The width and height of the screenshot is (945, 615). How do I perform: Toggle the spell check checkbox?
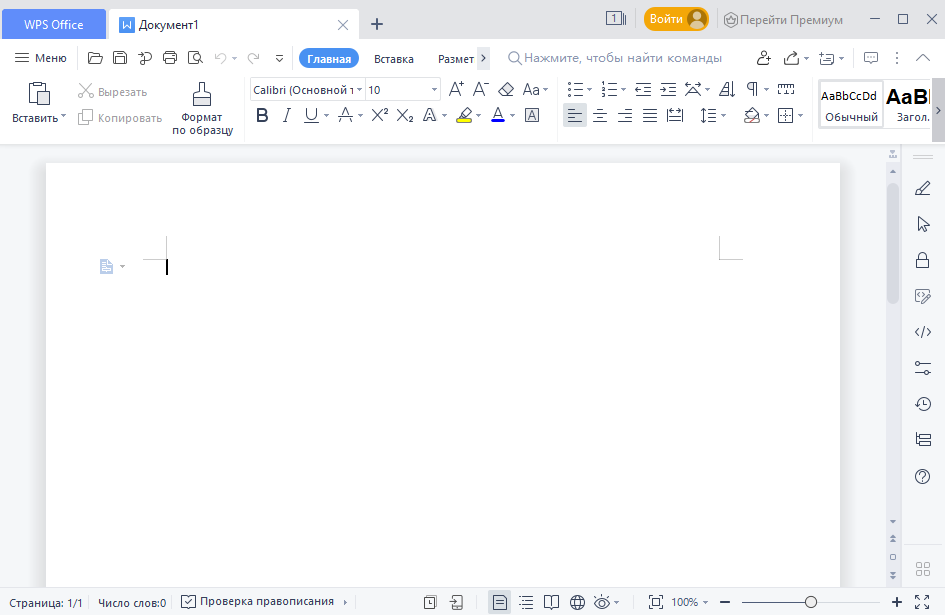(x=188, y=602)
